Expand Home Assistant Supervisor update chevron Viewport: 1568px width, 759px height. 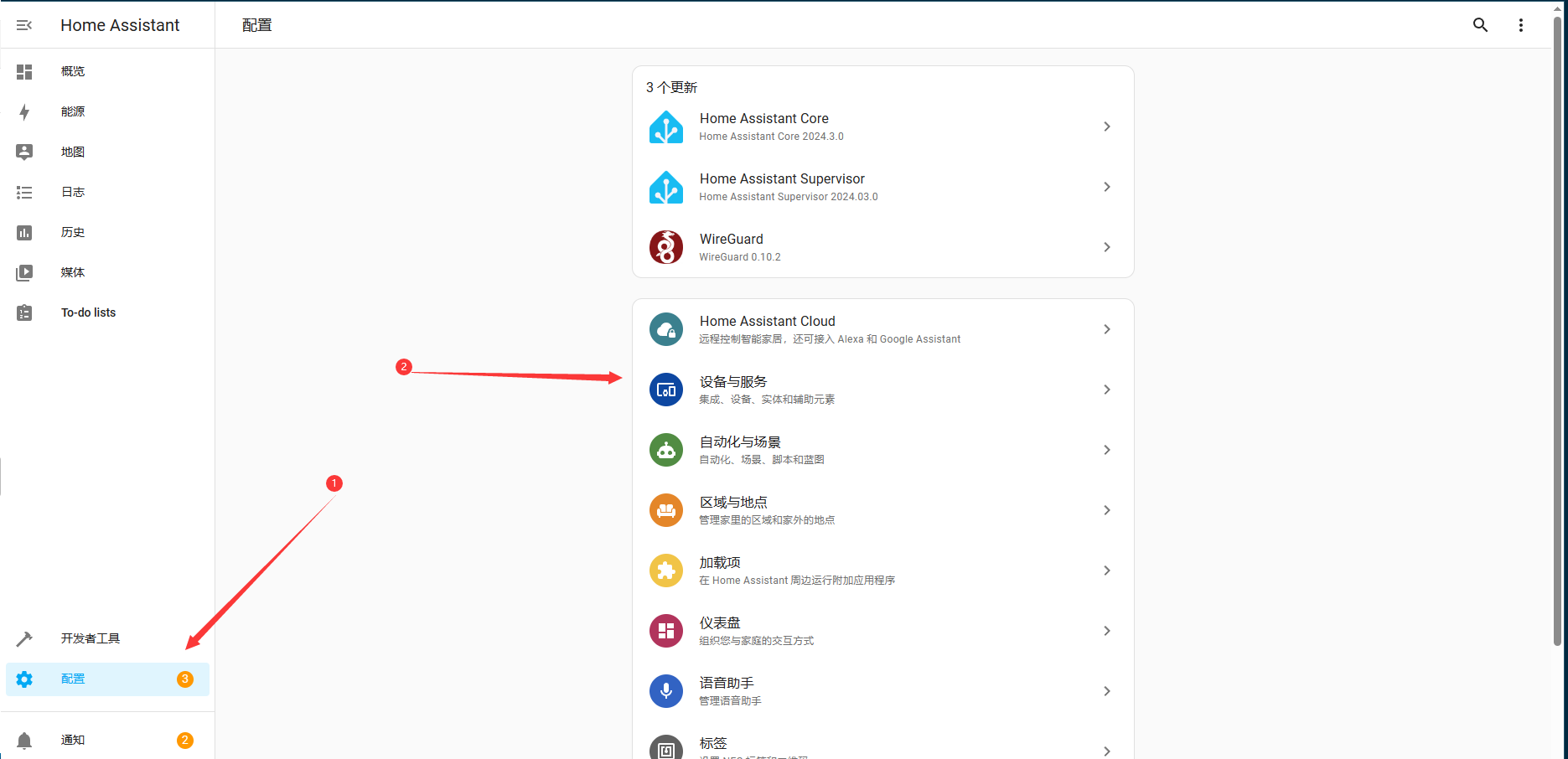point(1107,187)
